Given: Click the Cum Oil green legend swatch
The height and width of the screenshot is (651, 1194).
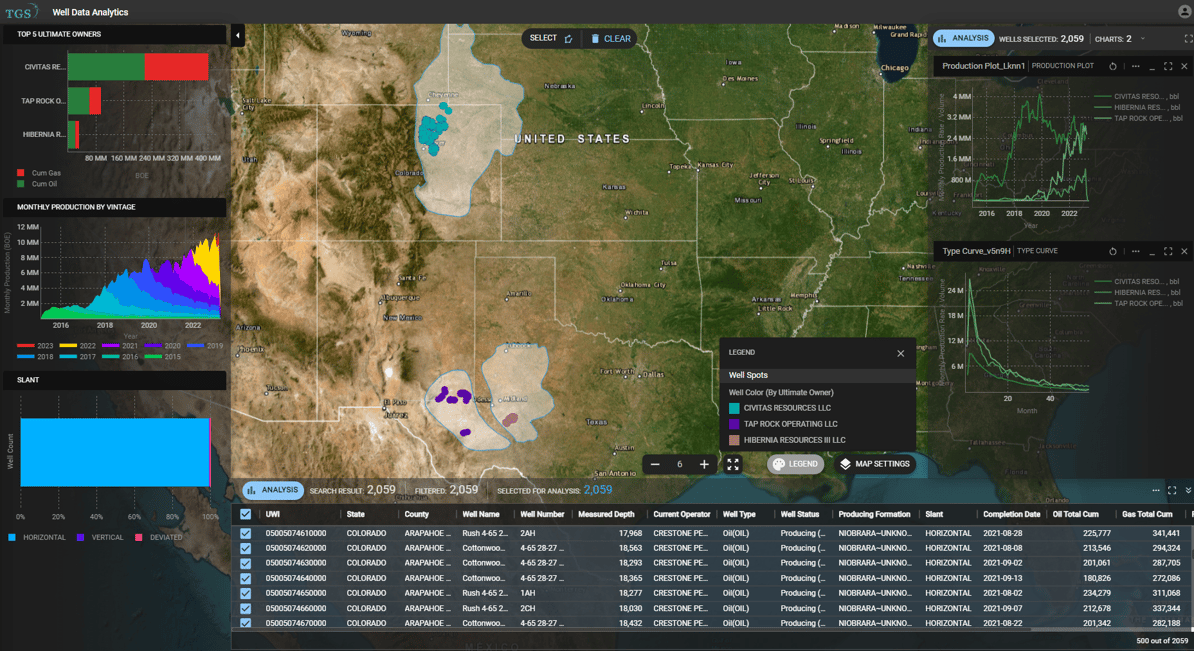Looking at the screenshot, I should pyautogui.click(x=21, y=183).
